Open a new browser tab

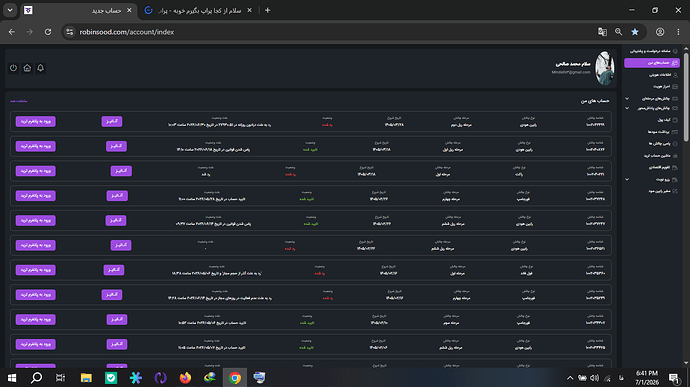click(x=268, y=10)
